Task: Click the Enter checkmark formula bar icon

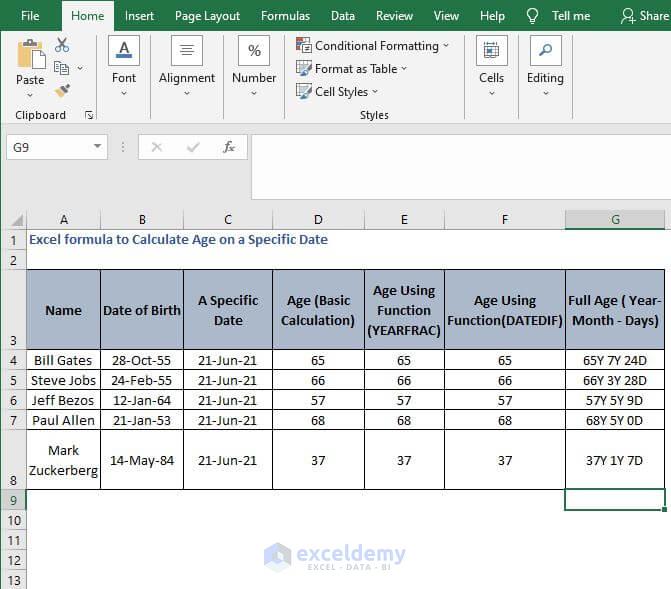Action: (193, 147)
